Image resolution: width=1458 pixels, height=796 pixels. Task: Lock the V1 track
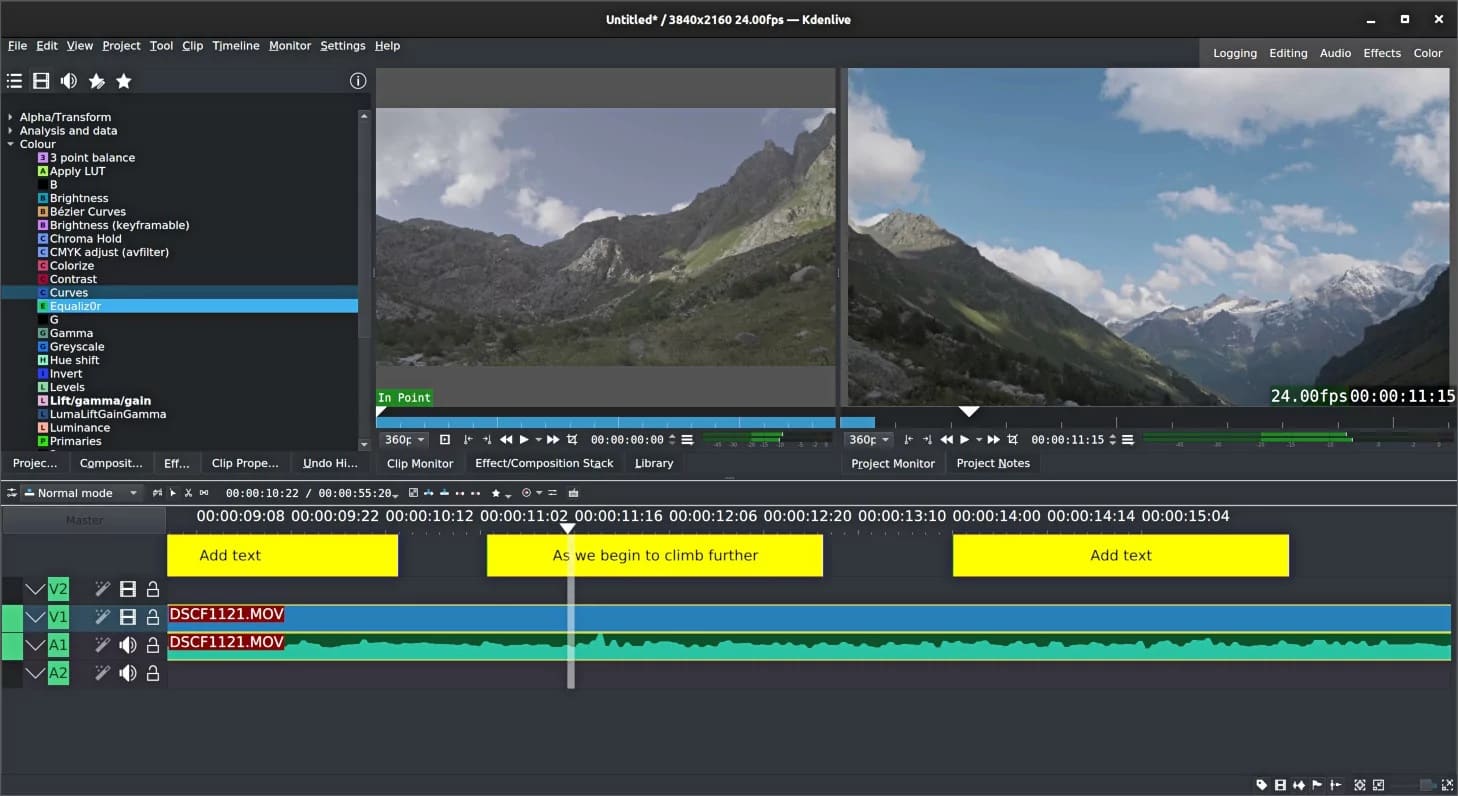[x=153, y=618]
